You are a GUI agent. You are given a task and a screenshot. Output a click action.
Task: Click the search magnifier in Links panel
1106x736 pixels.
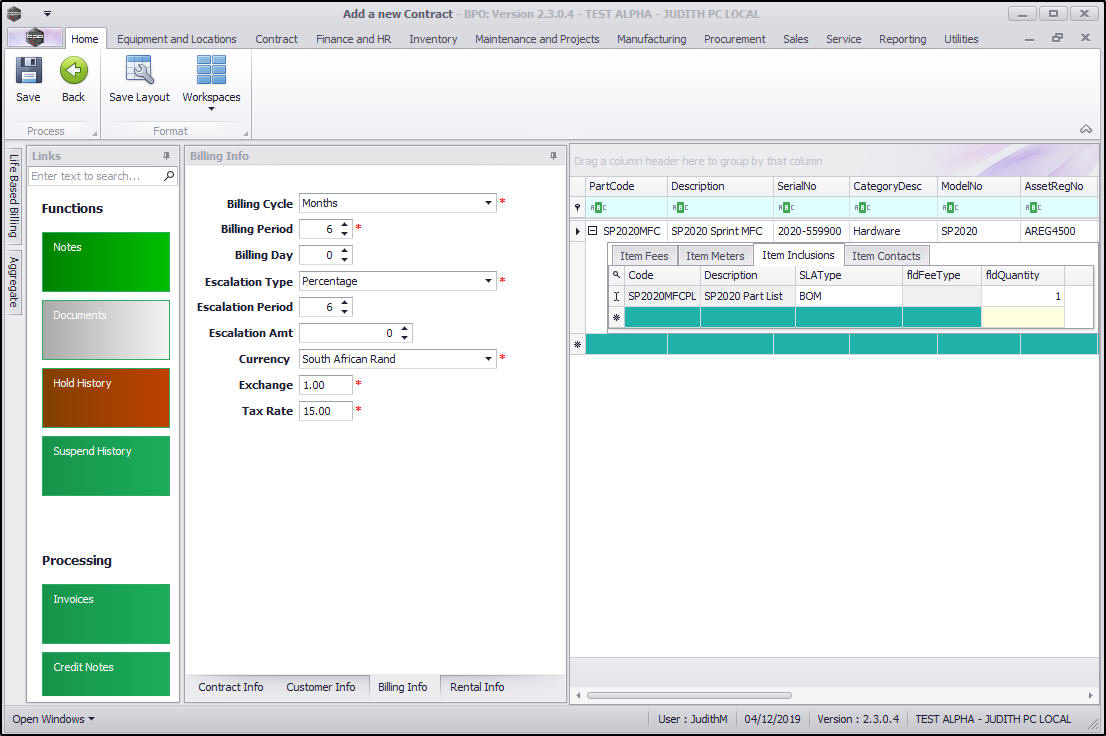169,176
